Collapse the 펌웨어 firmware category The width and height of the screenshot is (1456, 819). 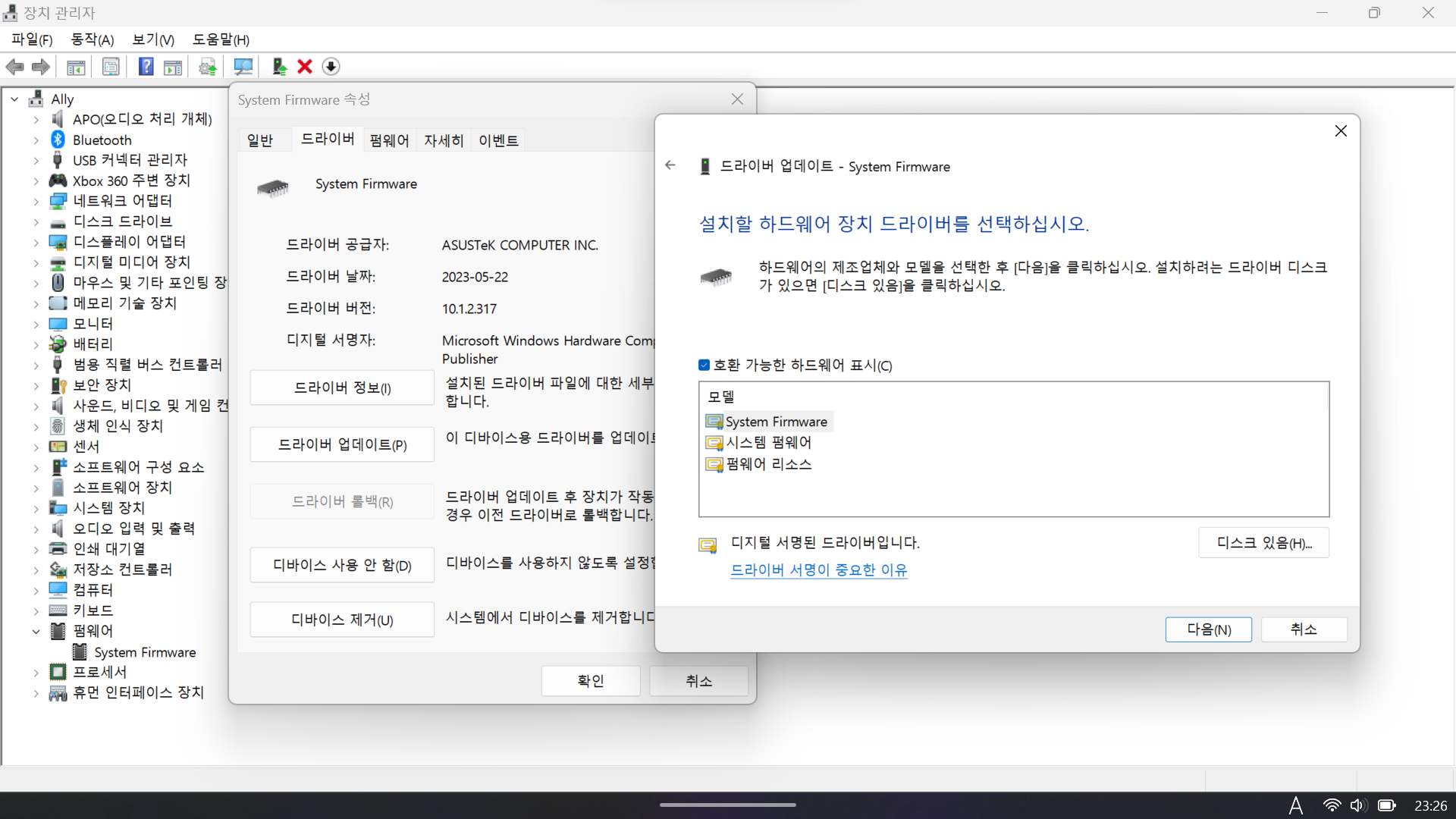point(36,631)
